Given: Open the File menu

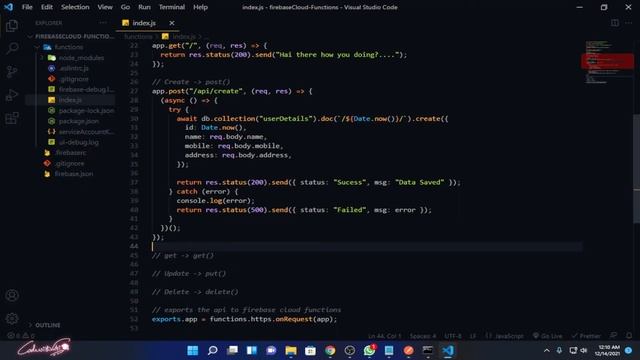Looking at the screenshot, I should (x=27, y=7).
